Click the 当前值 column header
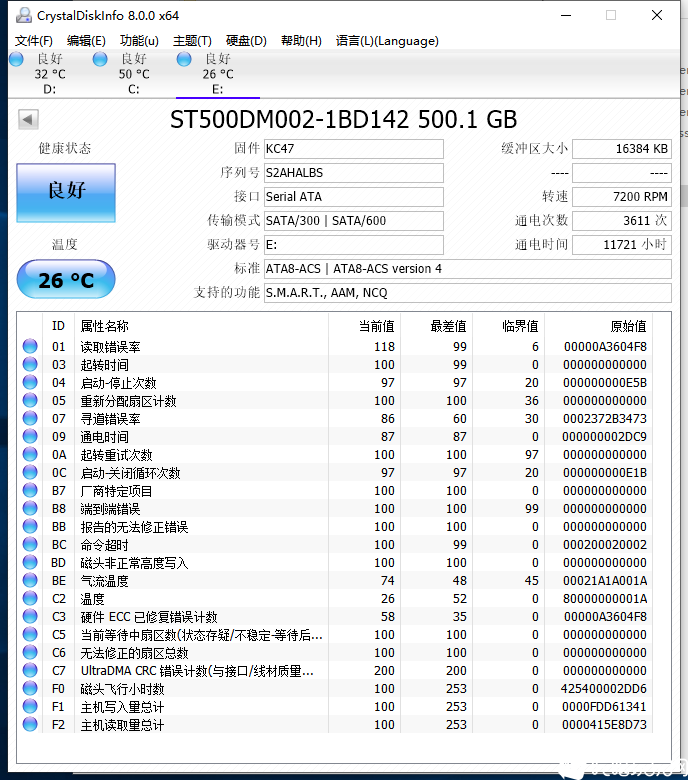The height and width of the screenshot is (780, 688). [x=365, y=326]
